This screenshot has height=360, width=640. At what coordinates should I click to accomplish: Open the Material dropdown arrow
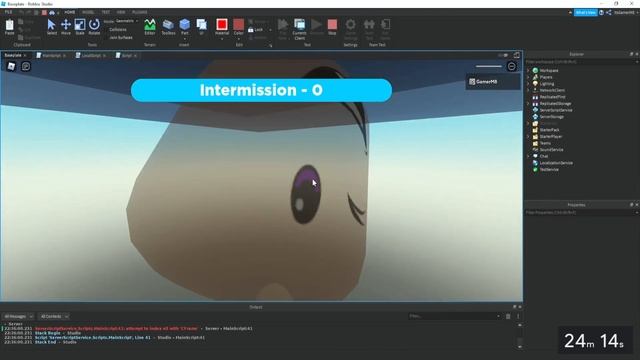(222, 39)
